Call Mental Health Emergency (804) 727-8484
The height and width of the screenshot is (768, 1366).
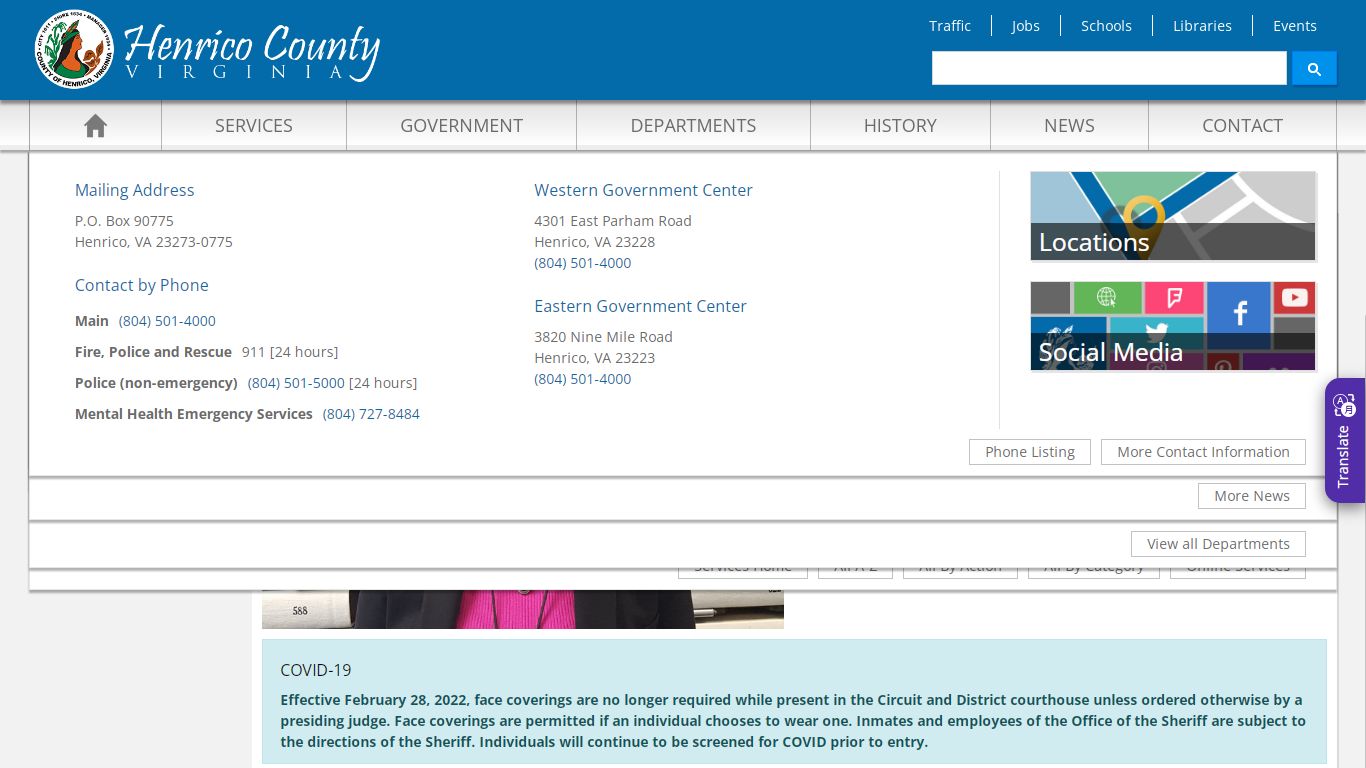(371, 414)
